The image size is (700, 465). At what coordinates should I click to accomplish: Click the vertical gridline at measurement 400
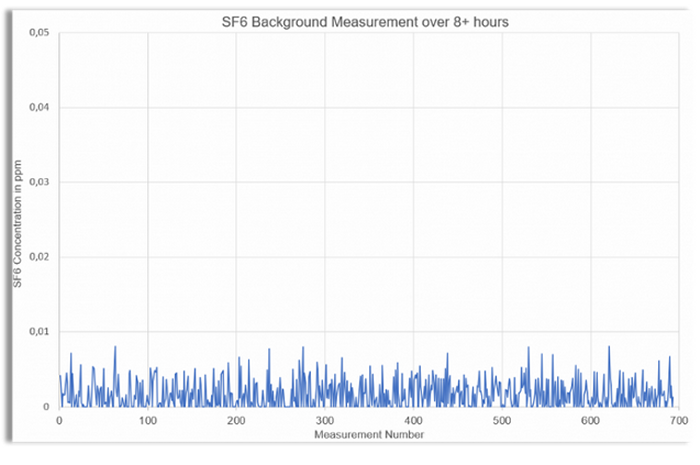coord(414,200)
